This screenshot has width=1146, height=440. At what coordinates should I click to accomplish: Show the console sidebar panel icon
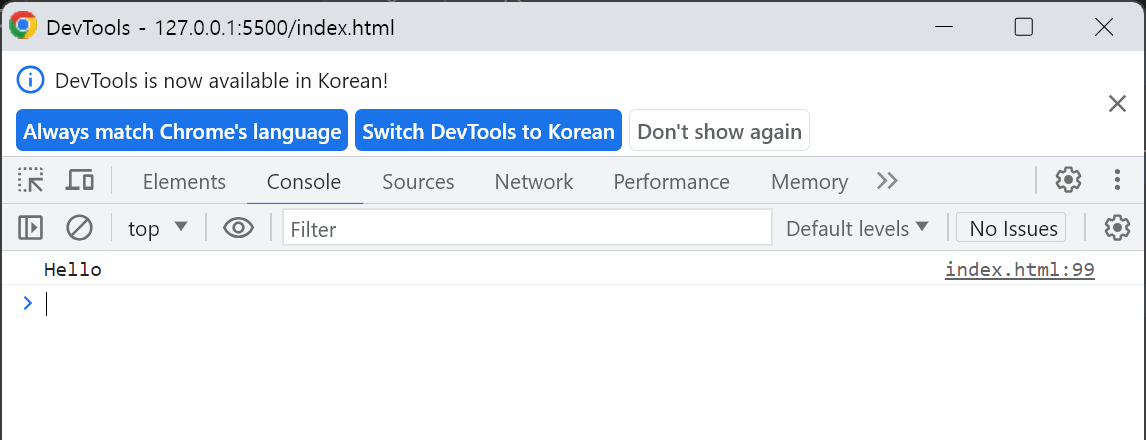[30, 228]
